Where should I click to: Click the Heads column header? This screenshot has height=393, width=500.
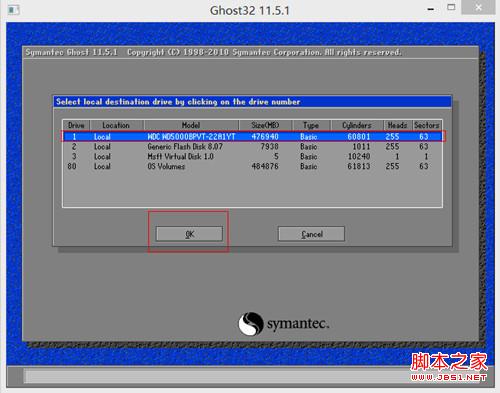[398, 125]
